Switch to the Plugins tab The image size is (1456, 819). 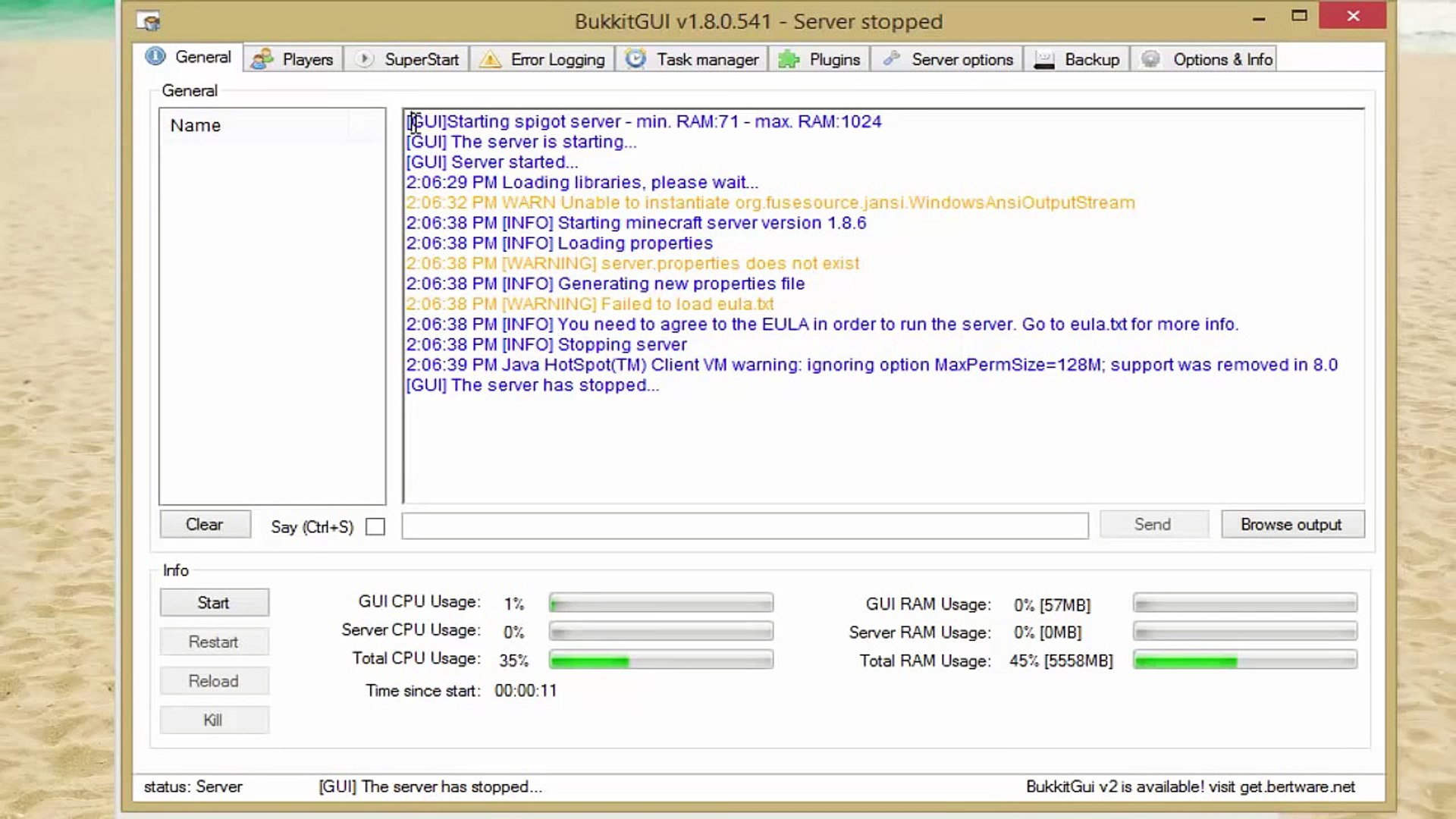pos(833,59)
